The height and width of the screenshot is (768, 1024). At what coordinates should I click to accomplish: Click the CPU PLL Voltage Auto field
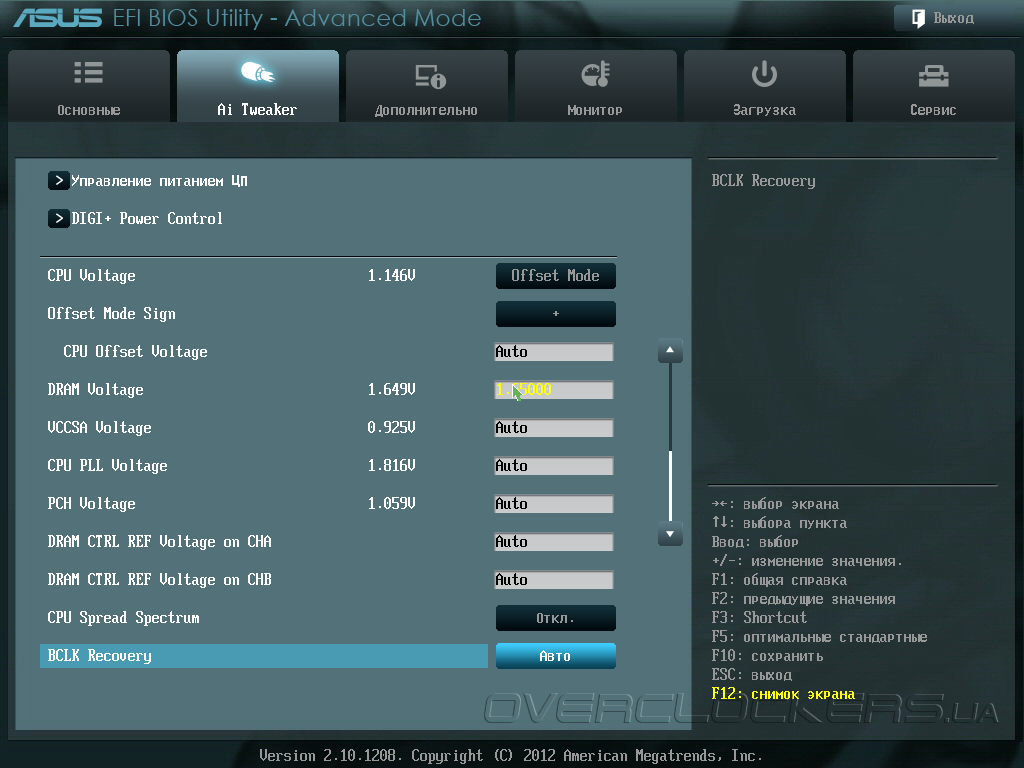click(554, 466)
